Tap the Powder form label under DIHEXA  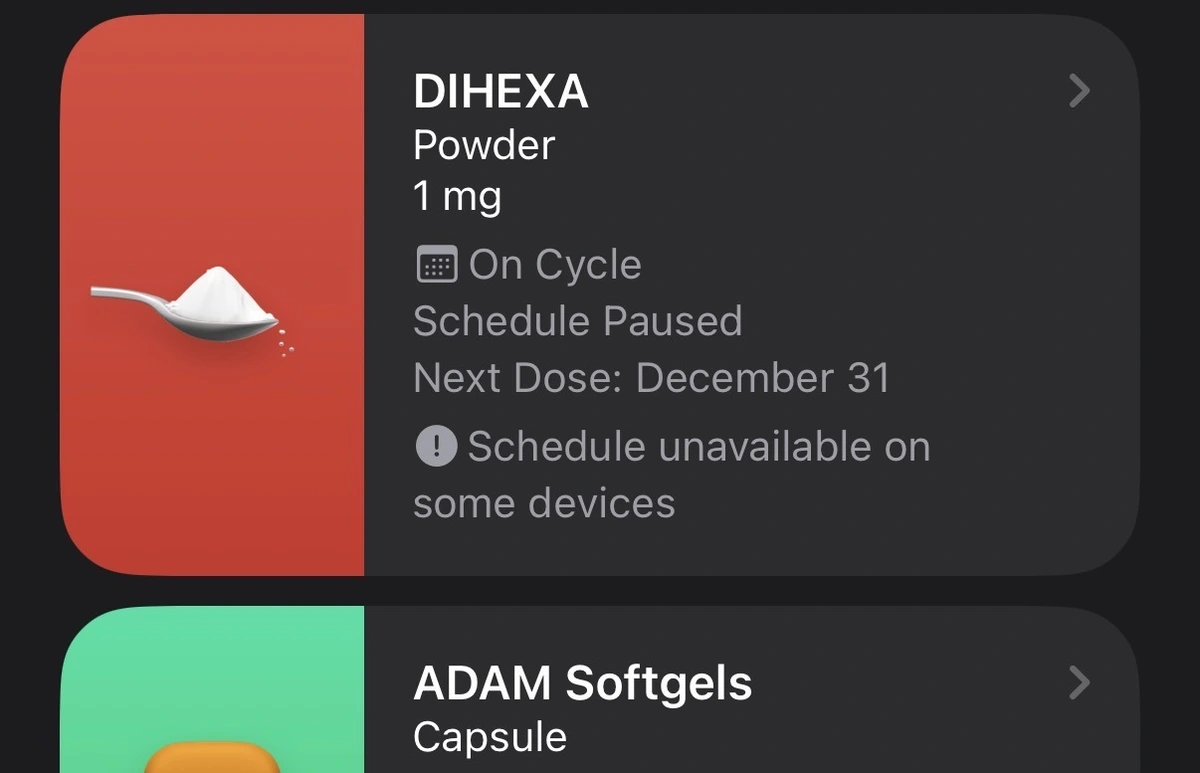tap(484, 146)
